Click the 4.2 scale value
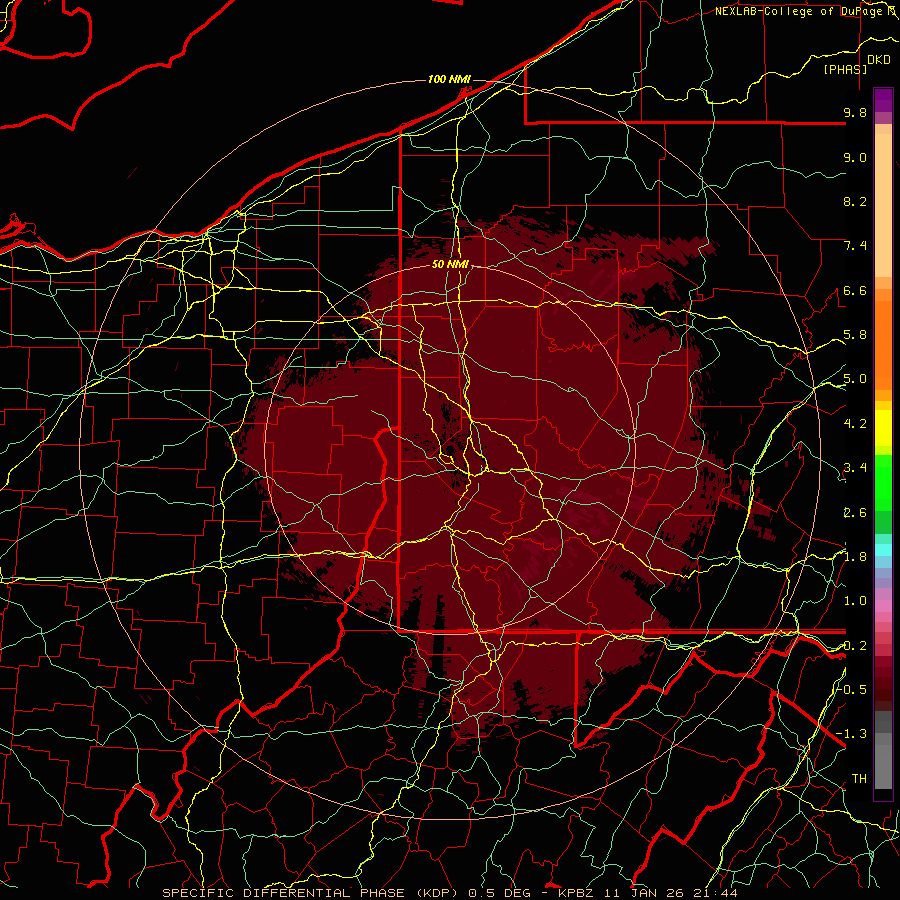The width and height of the screenshot is (900, 900). (855, 424)
